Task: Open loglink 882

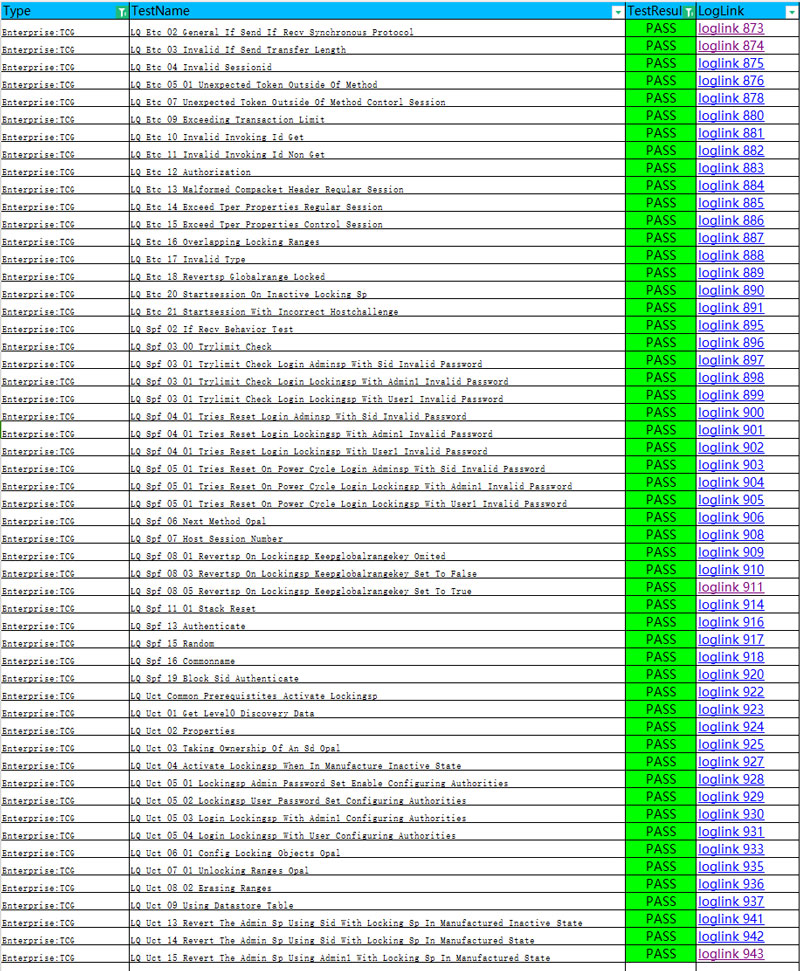Action: click(x=731, y=150)
